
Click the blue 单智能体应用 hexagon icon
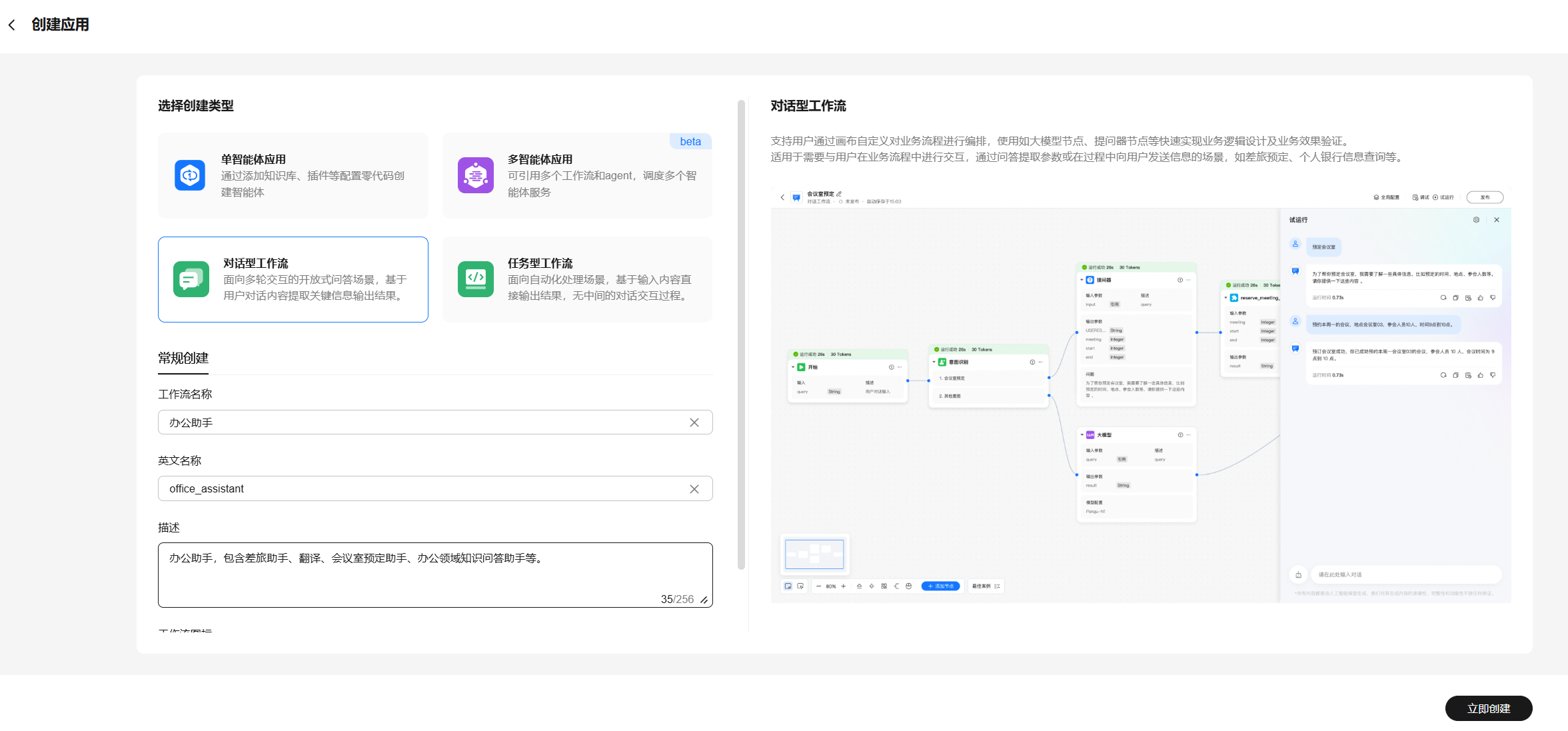coord(190,176)
